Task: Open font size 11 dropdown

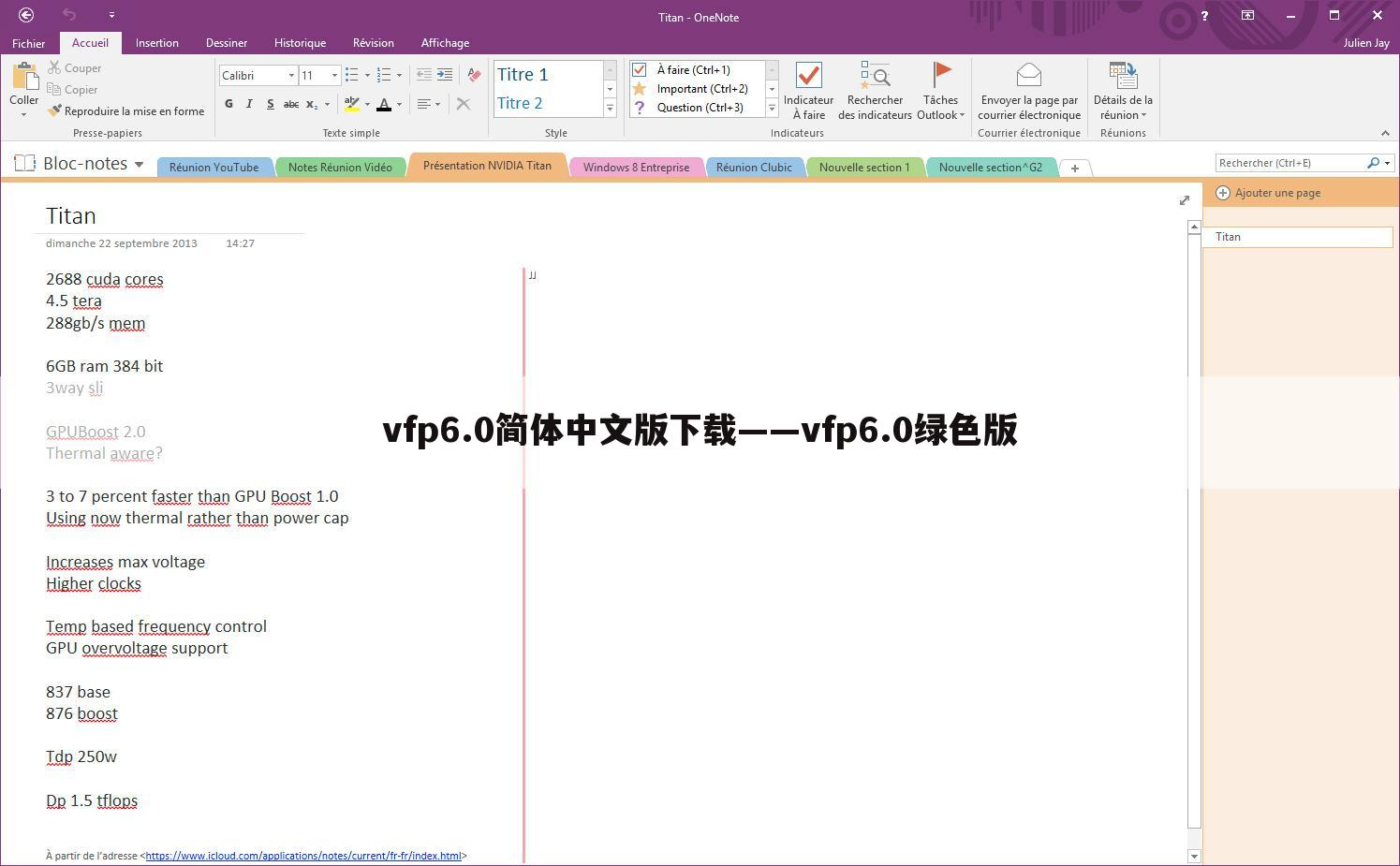Action: [x=334, y=75]
